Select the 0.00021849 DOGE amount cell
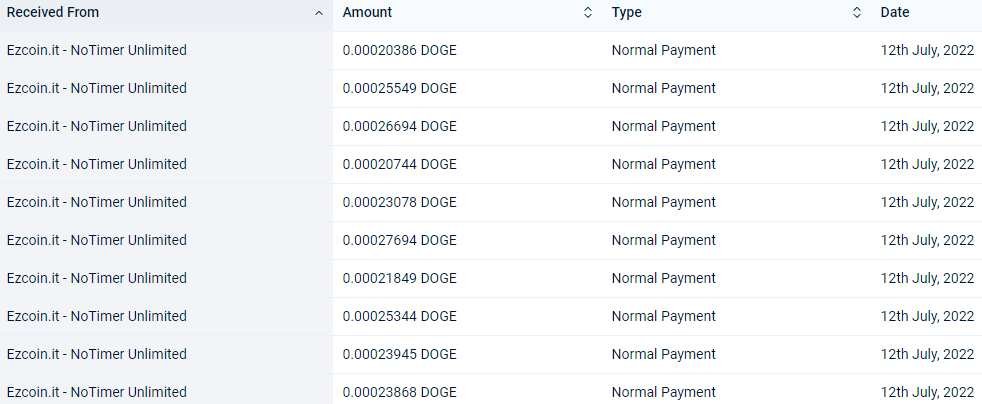Image resolution: width=982 pixels, height=404 pixels. pos(400,278)
